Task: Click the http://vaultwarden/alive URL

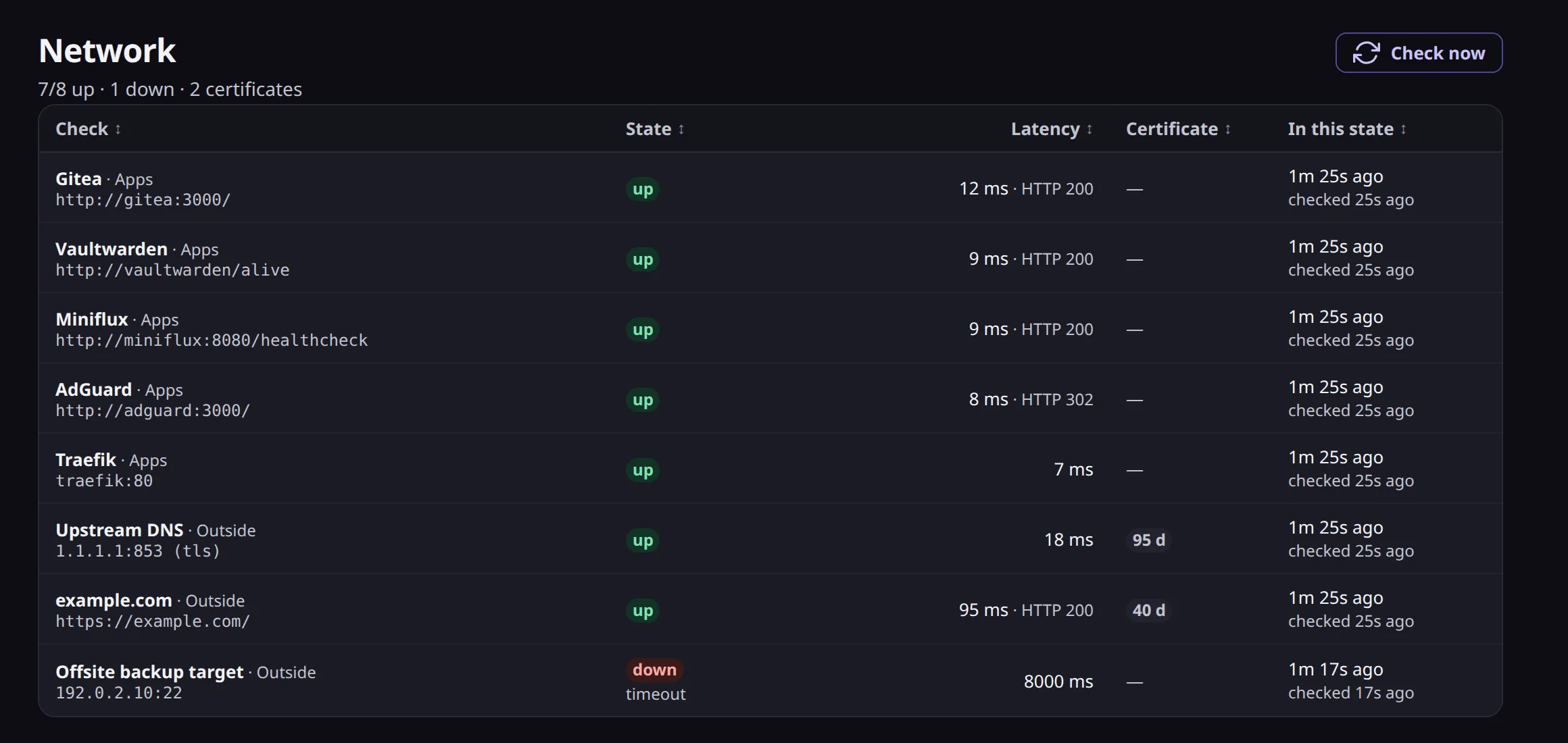Action: 172,270
